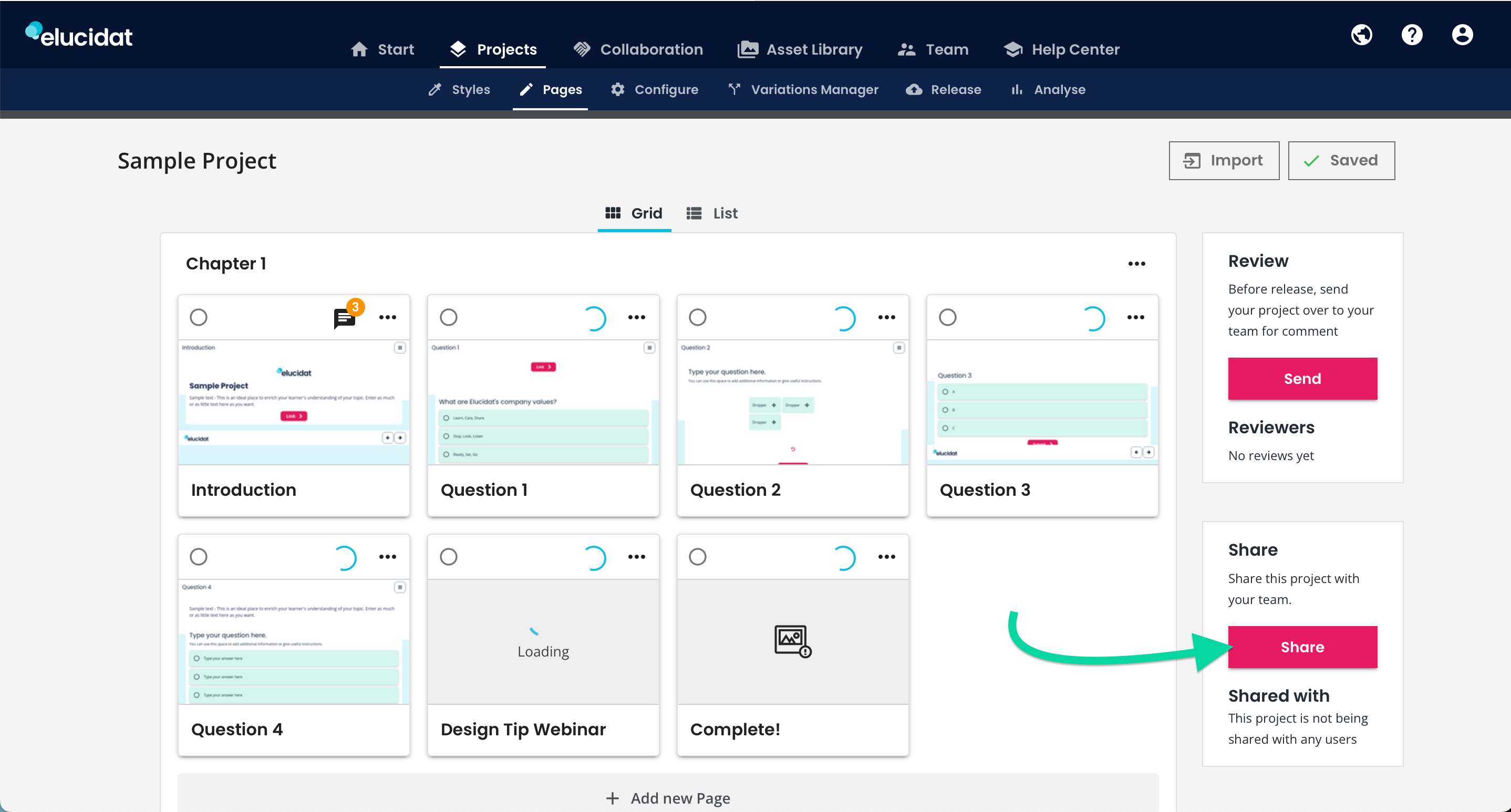Open the Question 1 page thumbnail
The height and width of the screenshot is (812, 1511).
[x=543, y=402]
